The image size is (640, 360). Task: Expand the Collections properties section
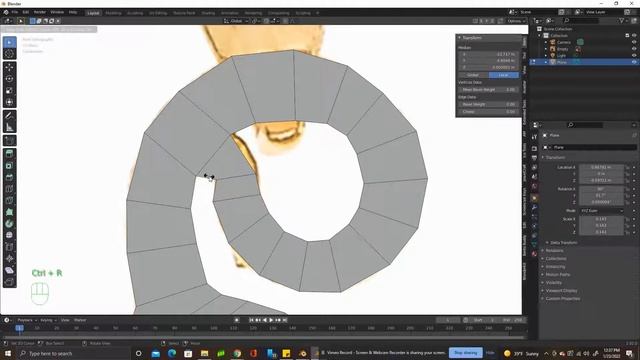[x=555, y=258]
